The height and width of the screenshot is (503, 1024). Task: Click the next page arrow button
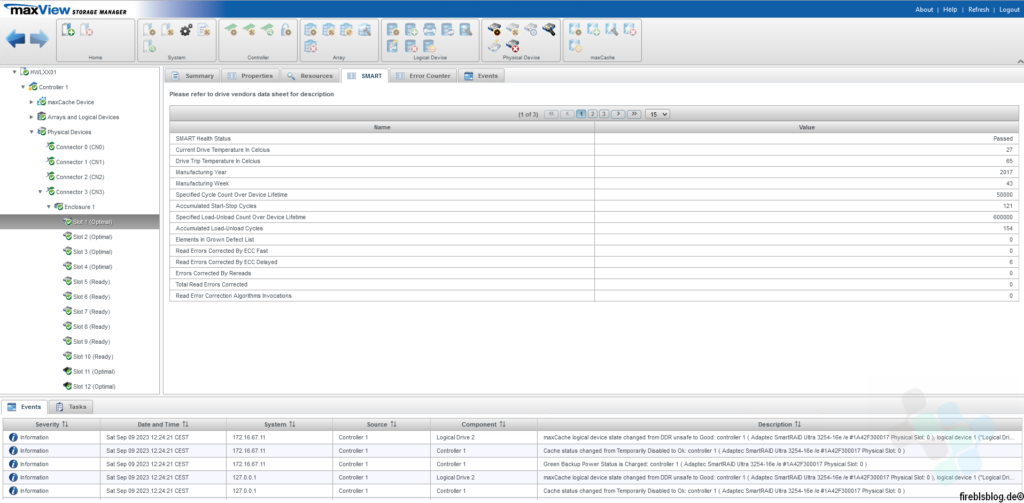618,114
